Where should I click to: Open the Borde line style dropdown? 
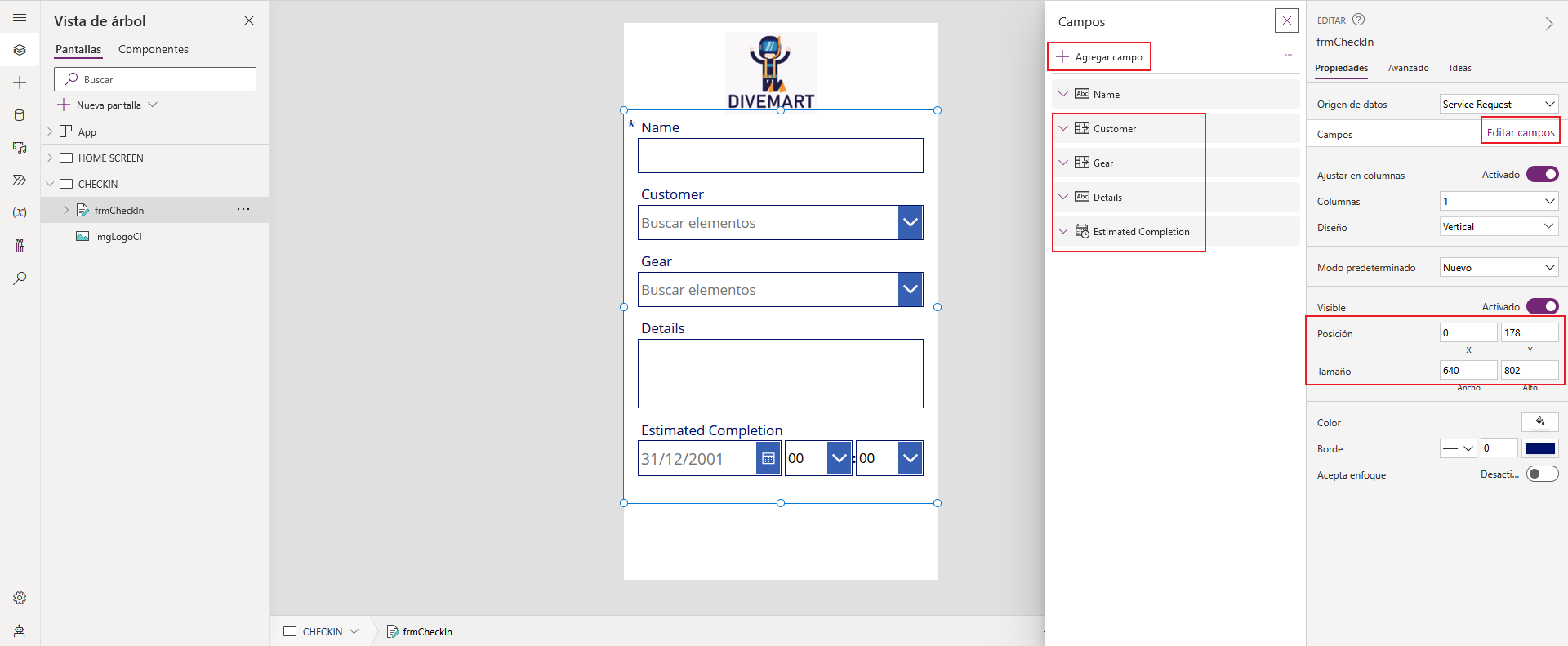1458,448
